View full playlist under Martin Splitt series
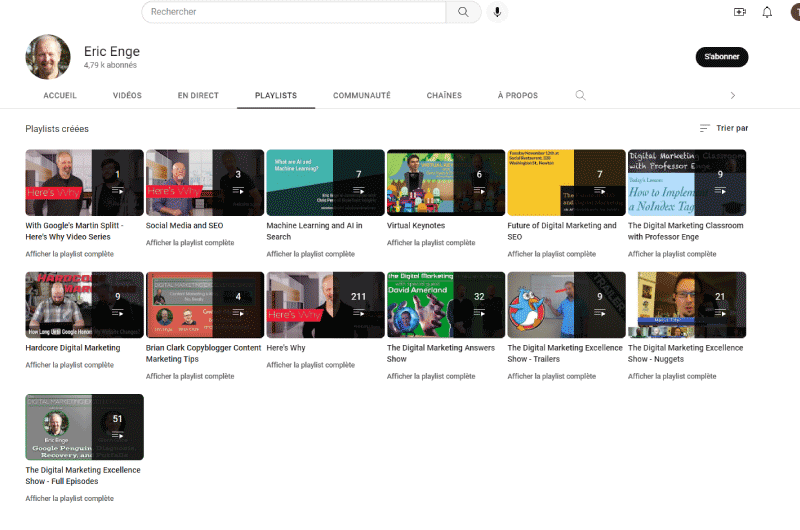 69,254
